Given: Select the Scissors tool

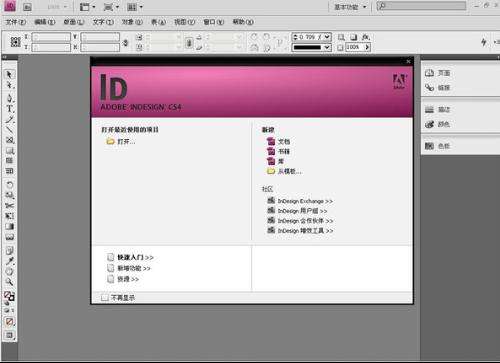Looking at the screenshot, I should 9,205.
